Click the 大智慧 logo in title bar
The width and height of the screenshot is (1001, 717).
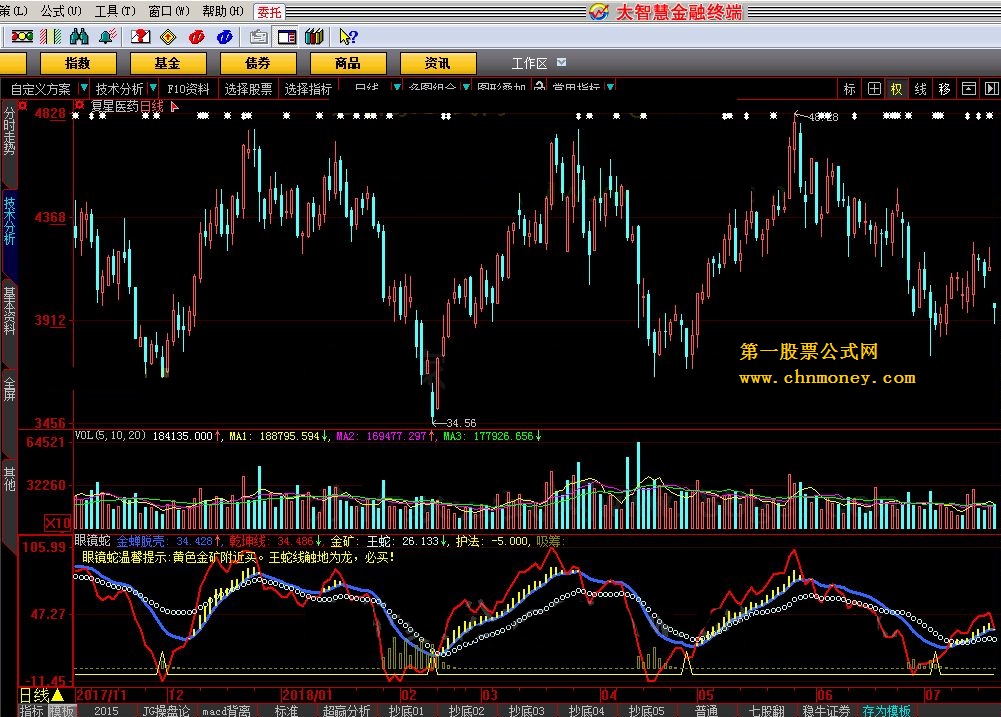599,11
